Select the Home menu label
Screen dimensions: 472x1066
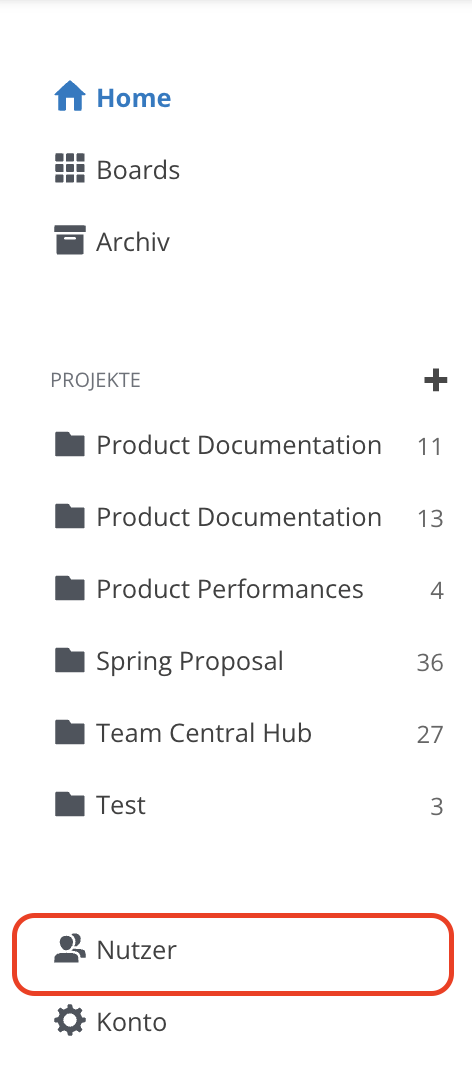(134, 98)
